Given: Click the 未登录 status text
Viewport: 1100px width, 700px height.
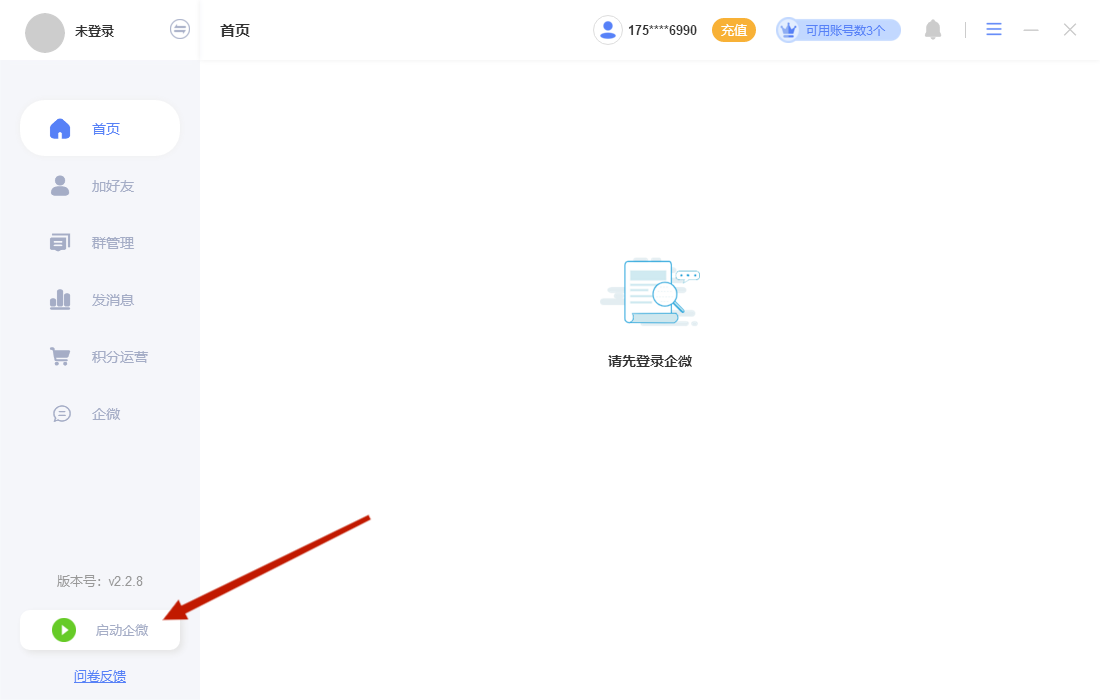Looking at the screenshot, I should coord(95,31).
